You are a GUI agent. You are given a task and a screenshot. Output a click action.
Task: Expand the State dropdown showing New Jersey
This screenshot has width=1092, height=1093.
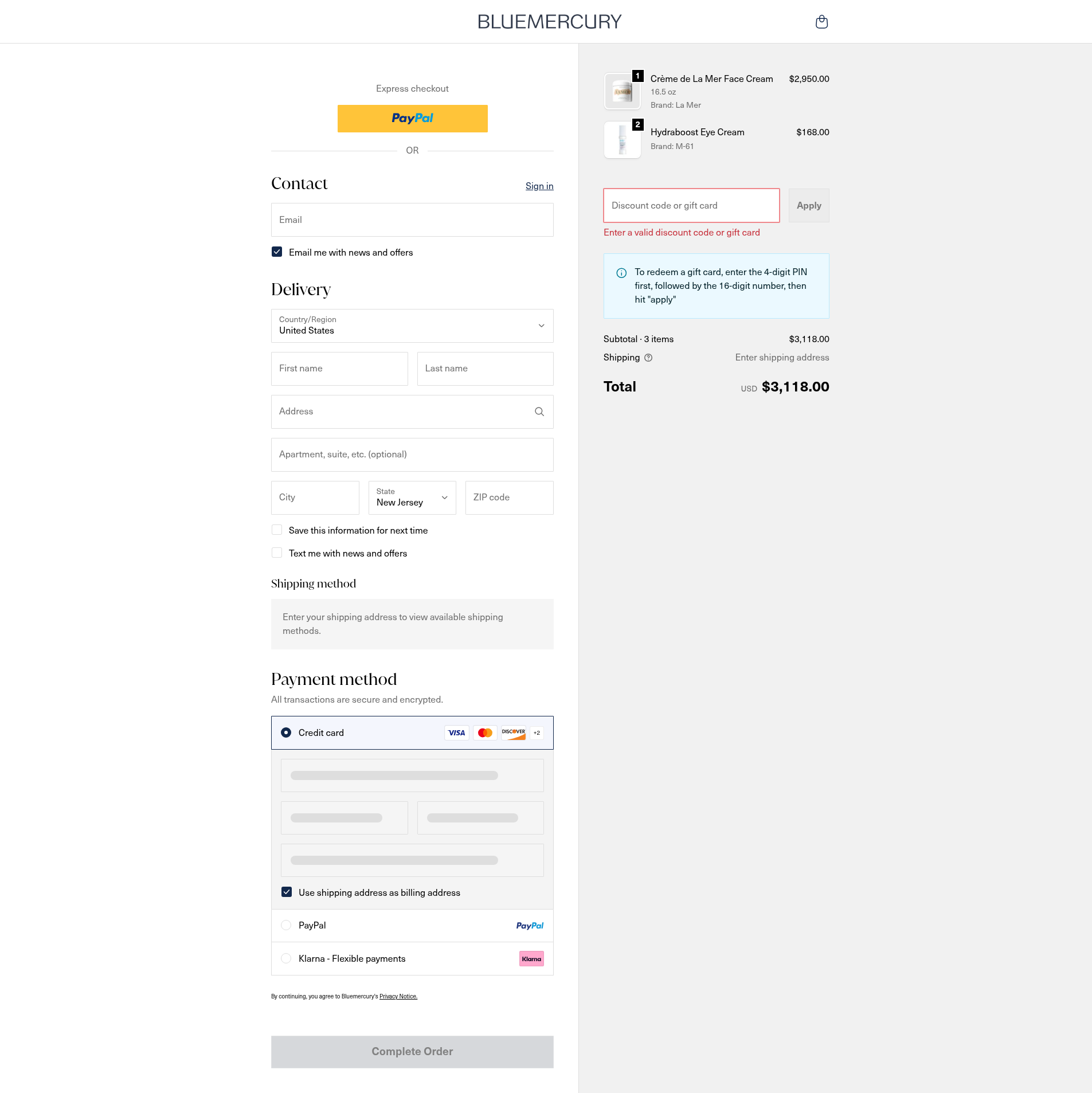click(x=412, y=497)
